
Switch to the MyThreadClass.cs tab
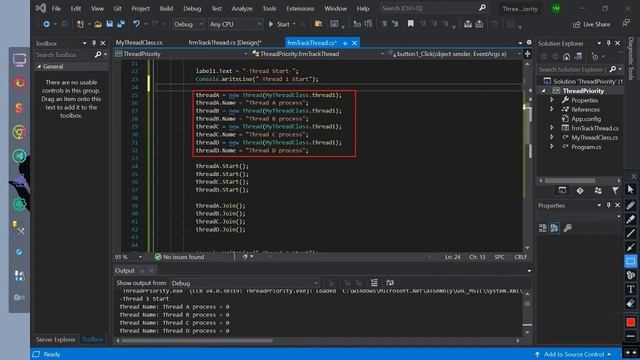coord(139,42)
